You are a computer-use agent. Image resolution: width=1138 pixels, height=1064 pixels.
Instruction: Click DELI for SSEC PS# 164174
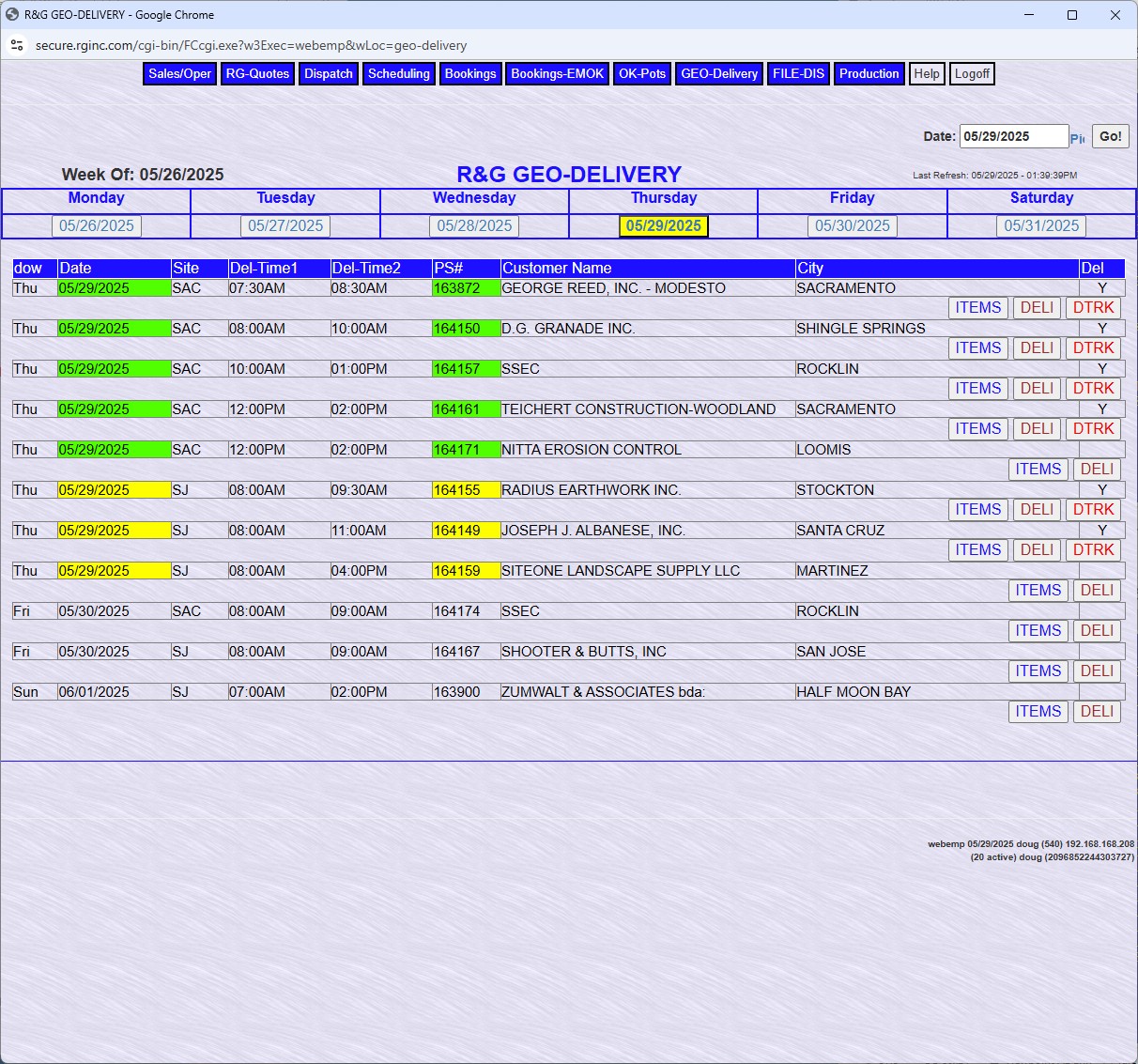click(1097, 631)
